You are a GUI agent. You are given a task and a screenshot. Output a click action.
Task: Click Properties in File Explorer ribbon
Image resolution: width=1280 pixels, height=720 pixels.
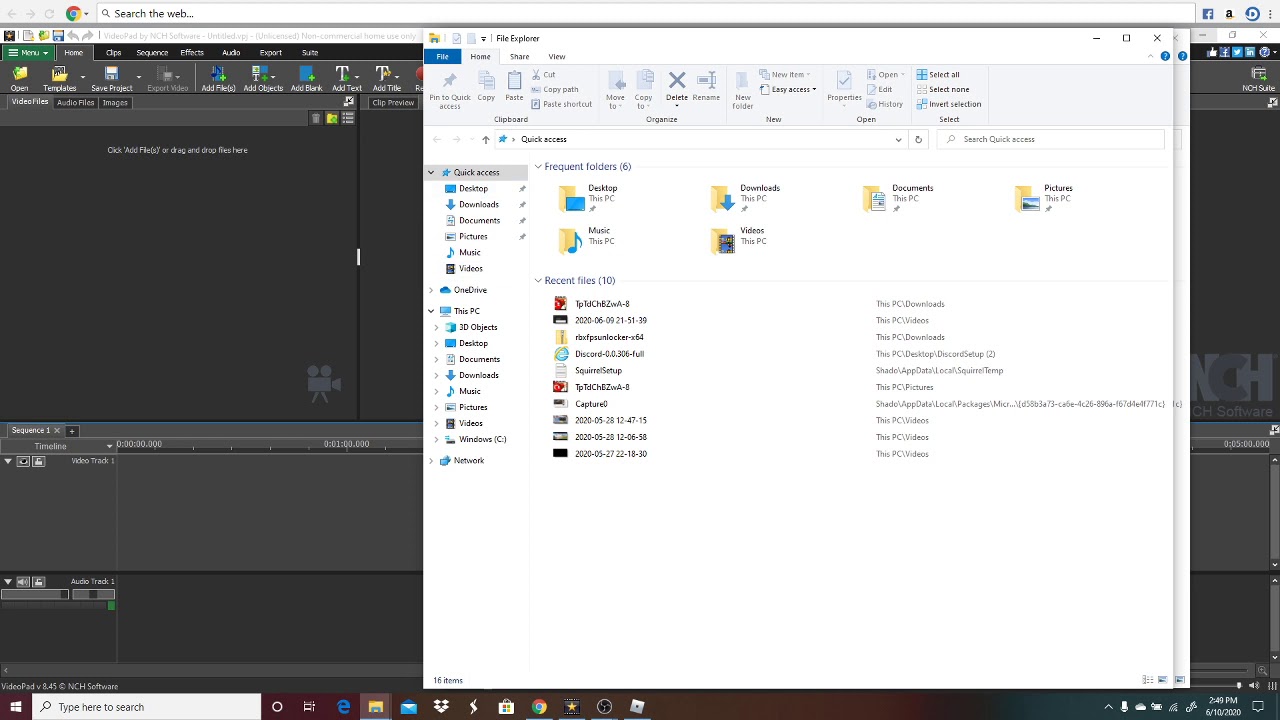point(844,88)
